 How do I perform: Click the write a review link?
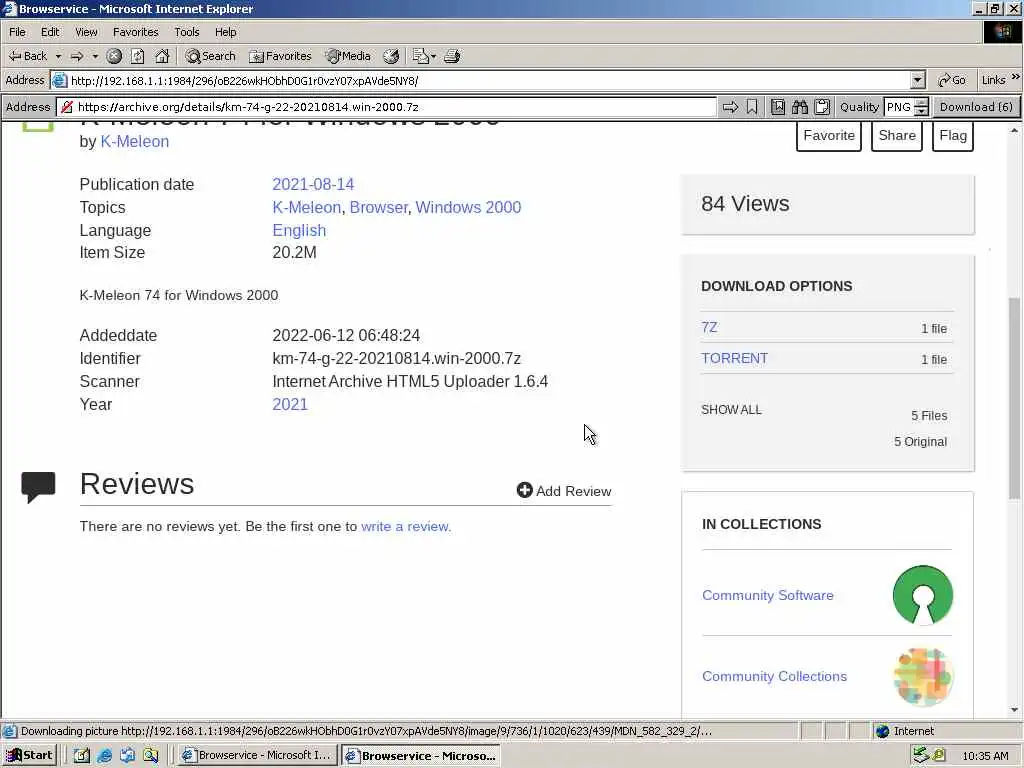click(406, 526)
